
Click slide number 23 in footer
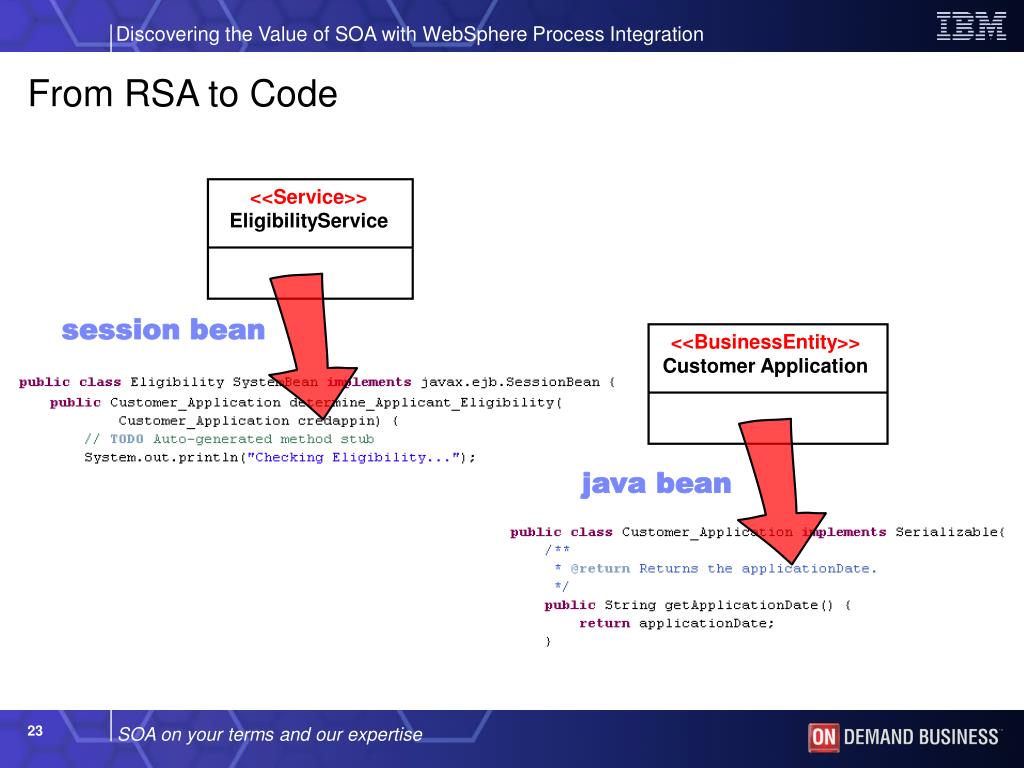pos(35,731)
